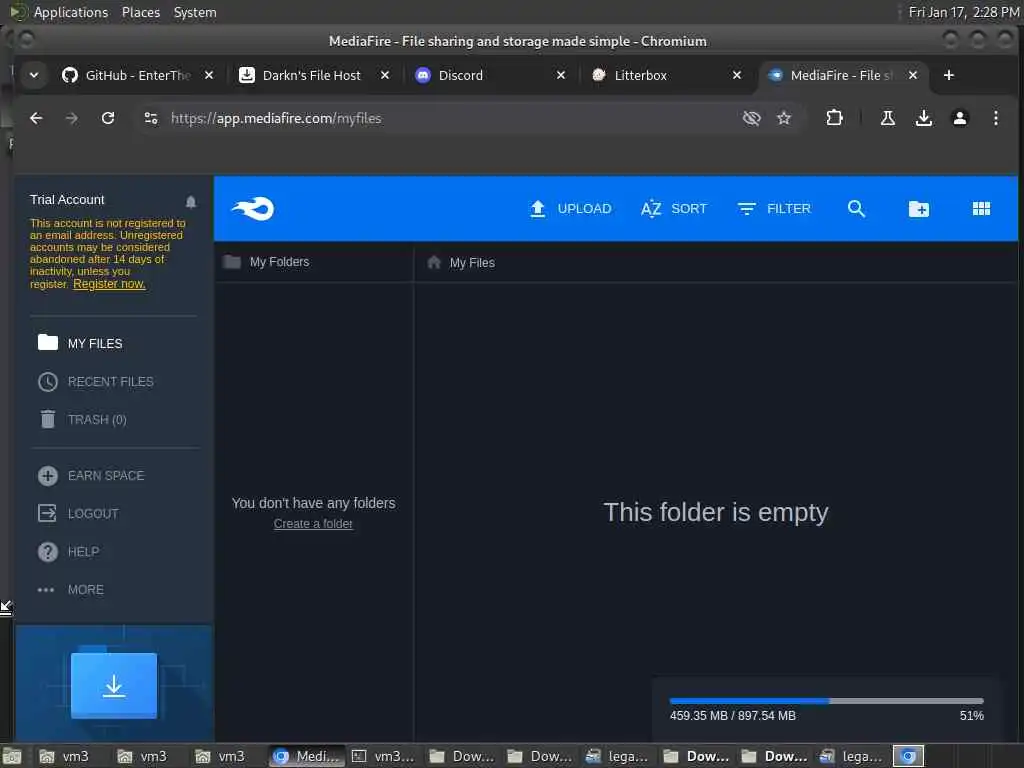1024x768 pixels.
Task: Click the MediaFire flame logo
Action: (253, 209)
